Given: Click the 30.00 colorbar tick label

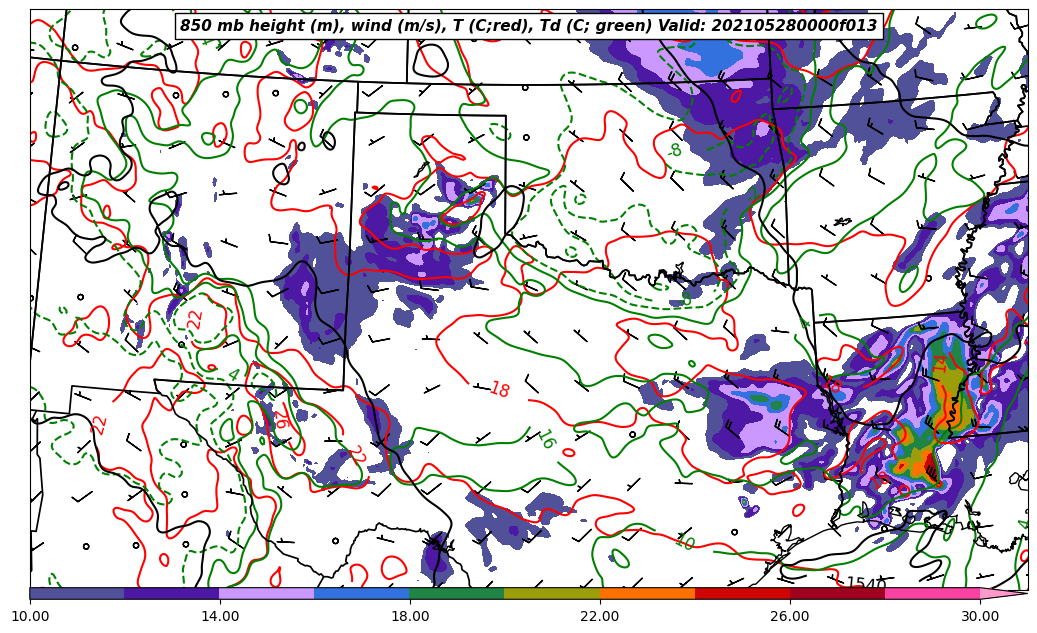Looking at the screenshot, I should click(x=980, y=616).
